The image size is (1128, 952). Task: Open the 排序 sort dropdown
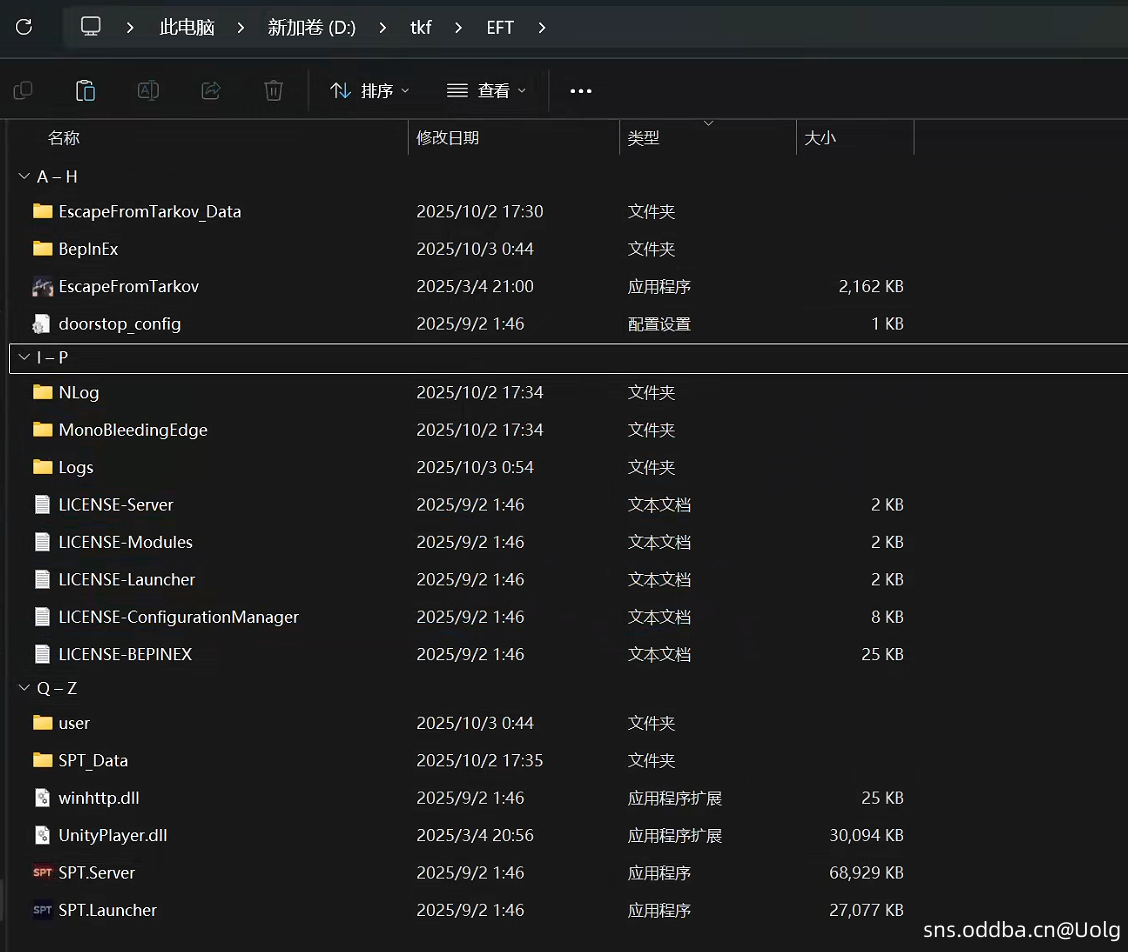point(369,91)
